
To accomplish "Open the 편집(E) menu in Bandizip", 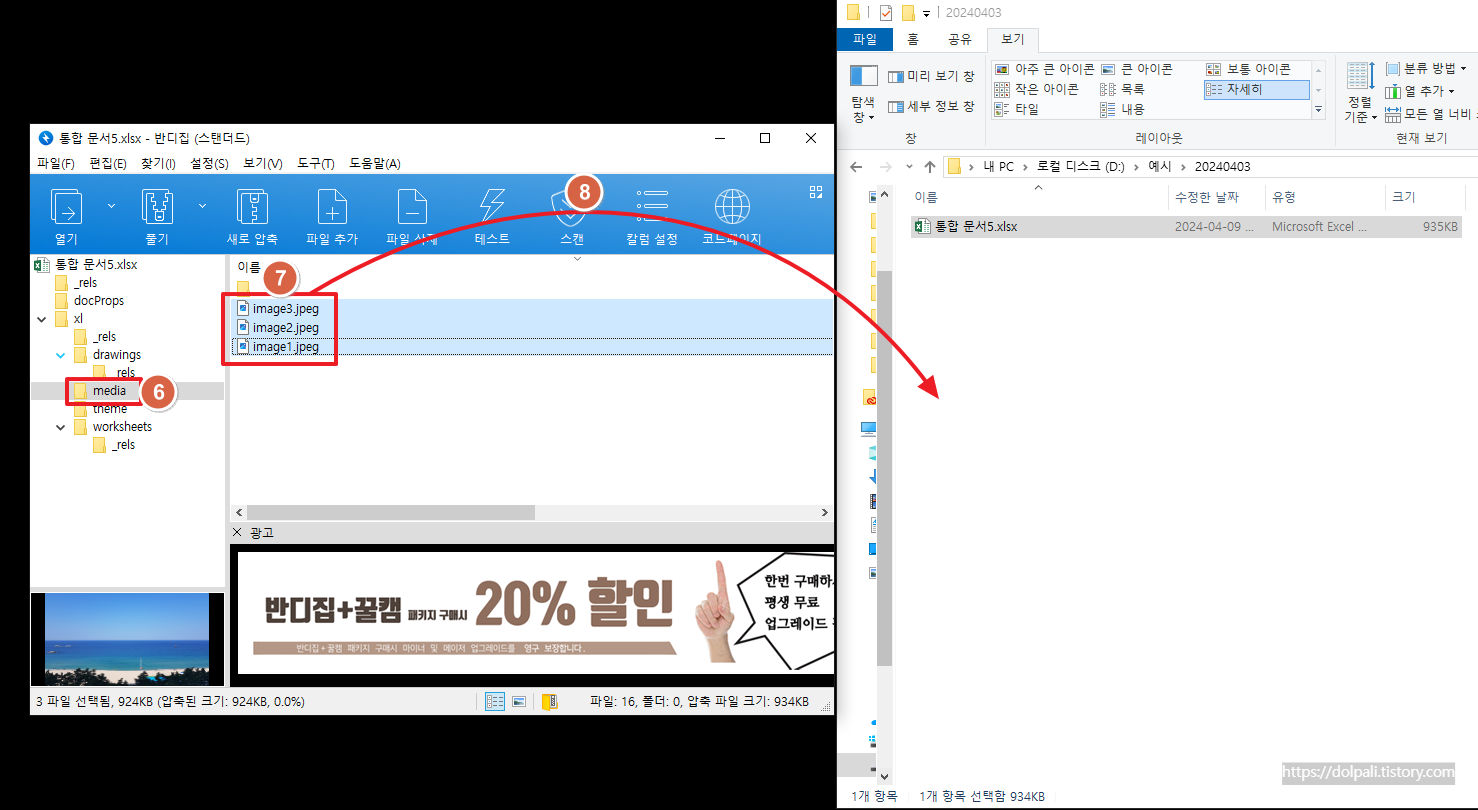I will [108, 164].
